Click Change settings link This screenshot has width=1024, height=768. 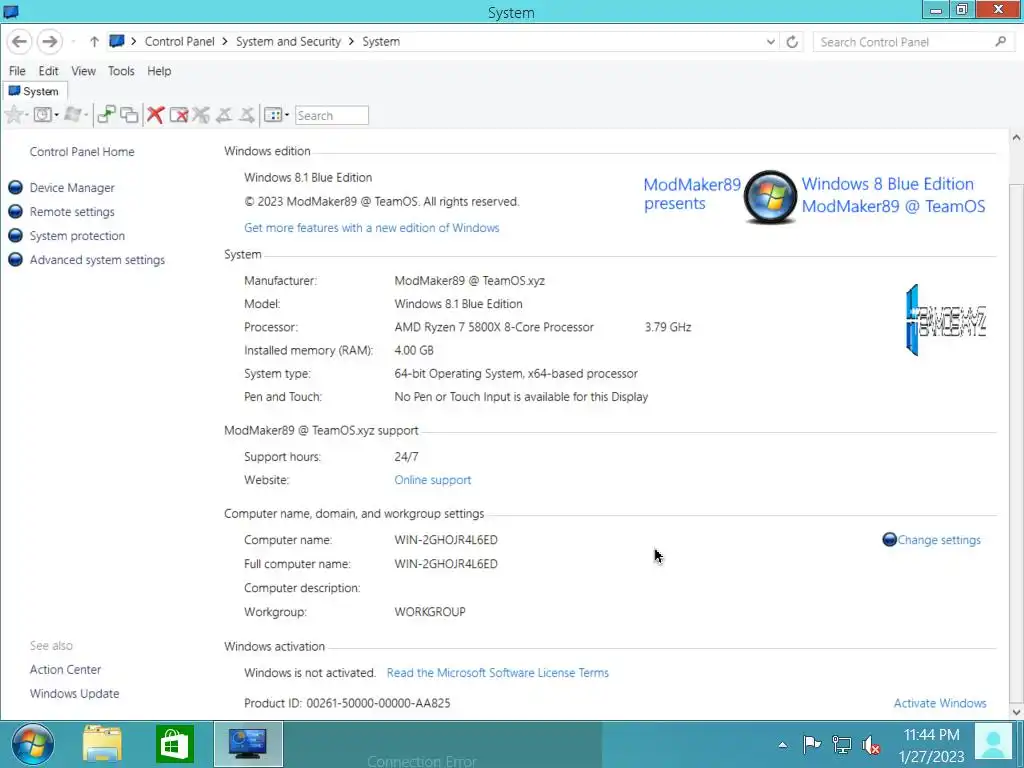pyautogui.click(x=939, y=540)
